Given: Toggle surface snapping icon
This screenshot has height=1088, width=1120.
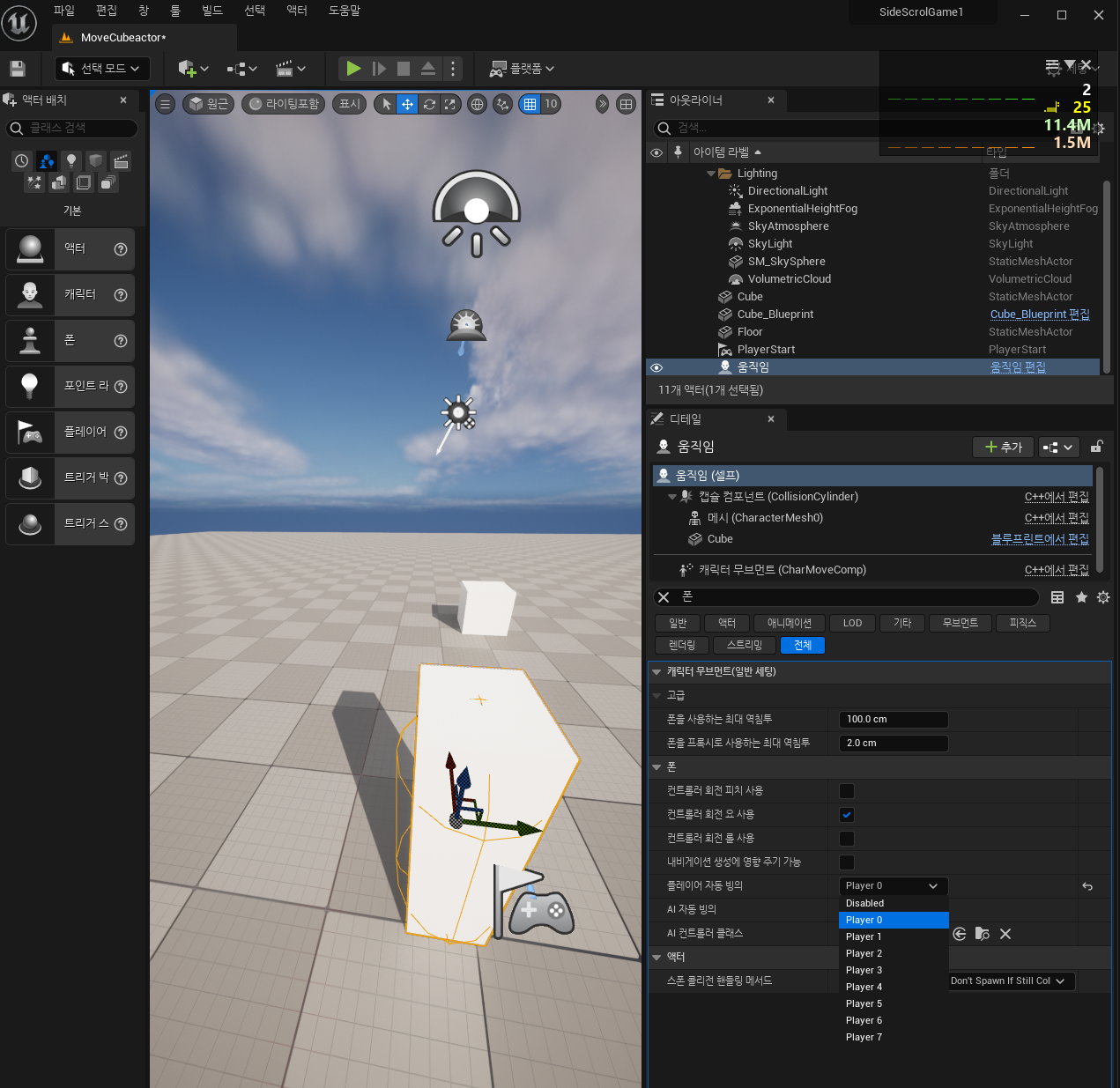Looking at the screenshot, I should coord(502,104).
